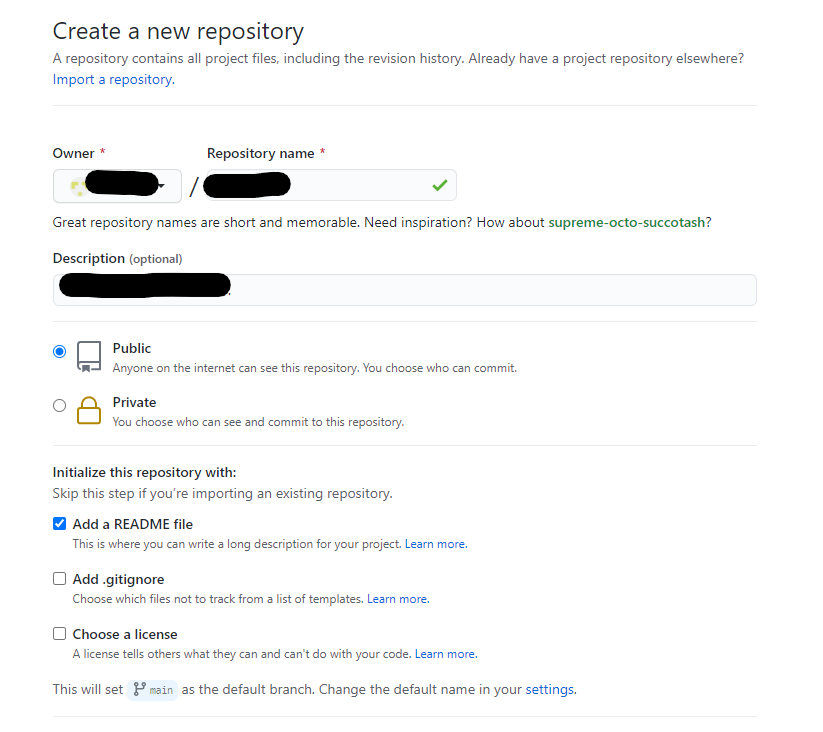Click the owner avatar icon

click(78, 187)
